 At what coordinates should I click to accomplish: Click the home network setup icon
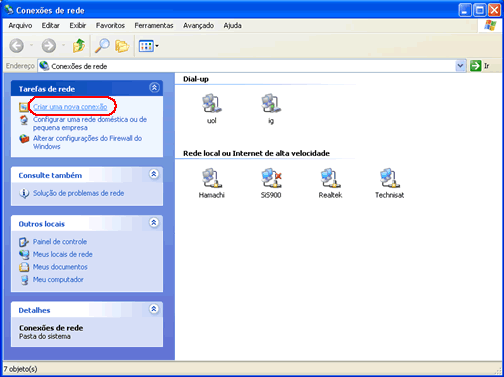pyautogui.click(x=24, y=120)
